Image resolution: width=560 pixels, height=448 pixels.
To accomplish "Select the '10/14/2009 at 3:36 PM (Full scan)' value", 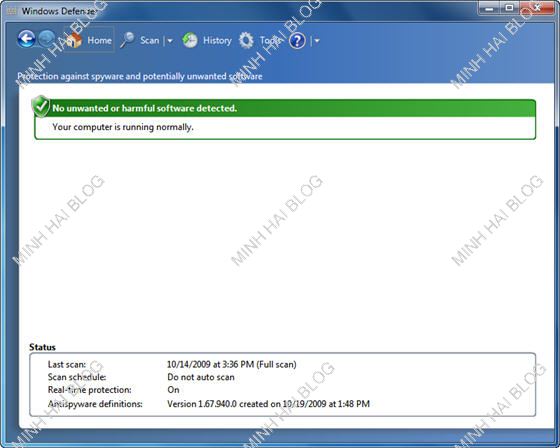I will tap(232, 364).
